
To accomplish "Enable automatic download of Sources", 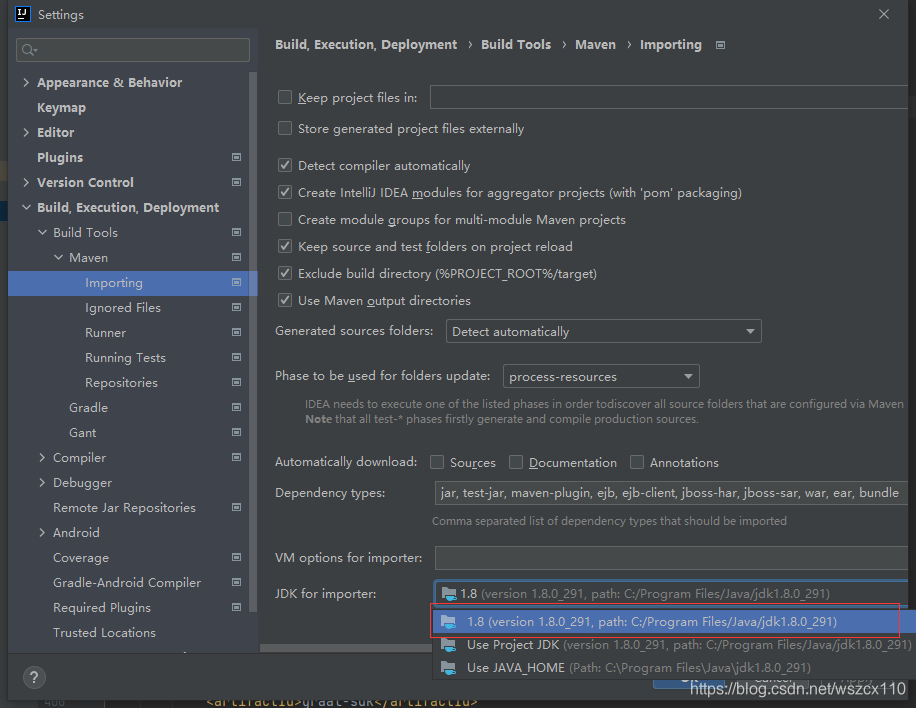I will coord(437,462).
